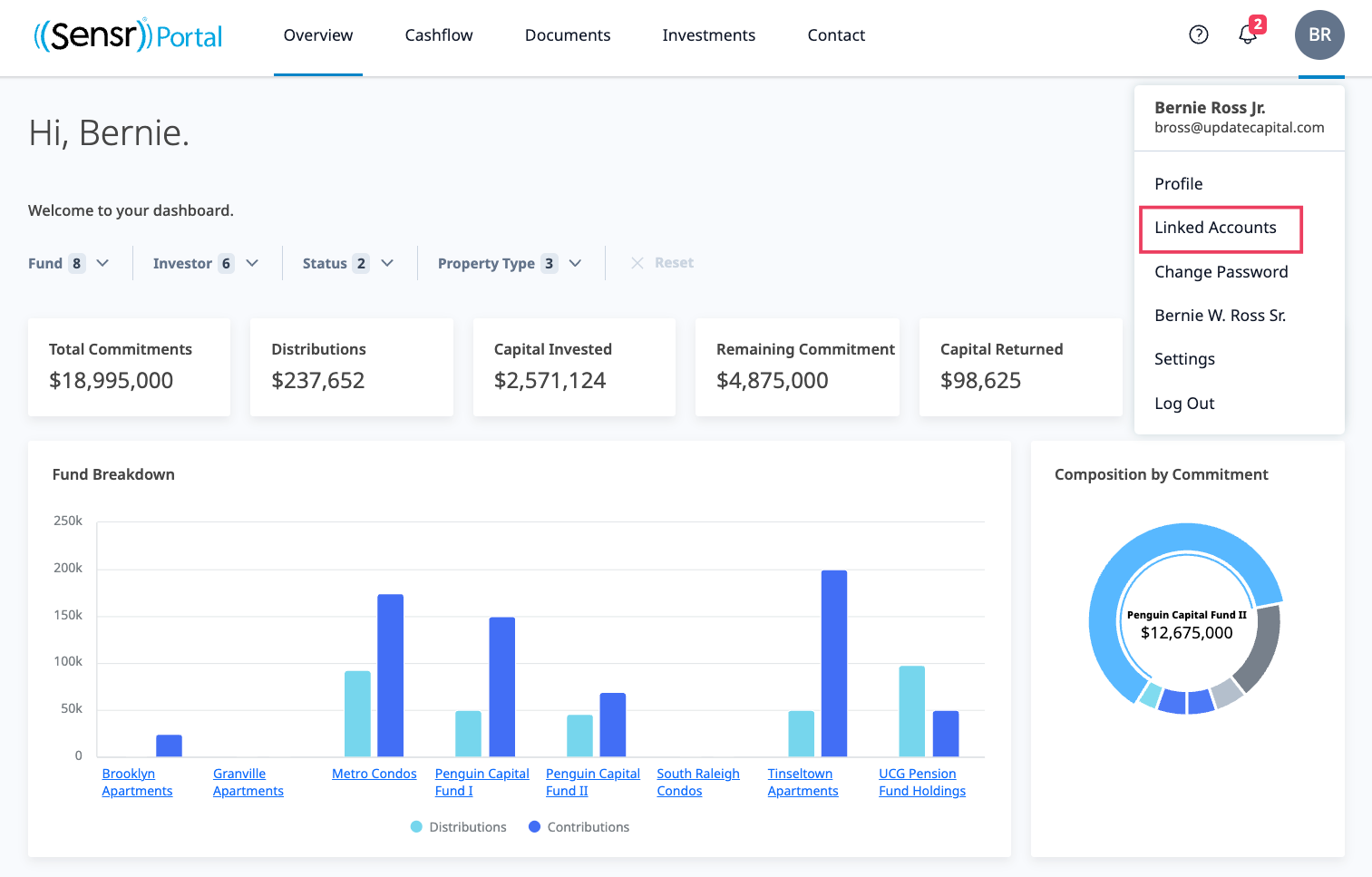
Task: Click the BR user avatar
Action: (x=1319, y=34)
